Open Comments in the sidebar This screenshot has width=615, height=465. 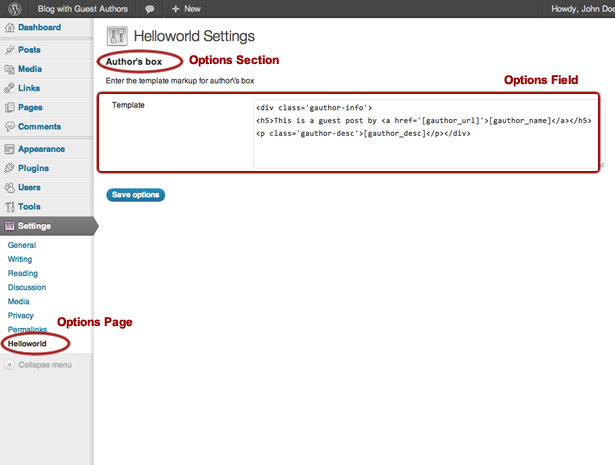(x=39, y=127)
